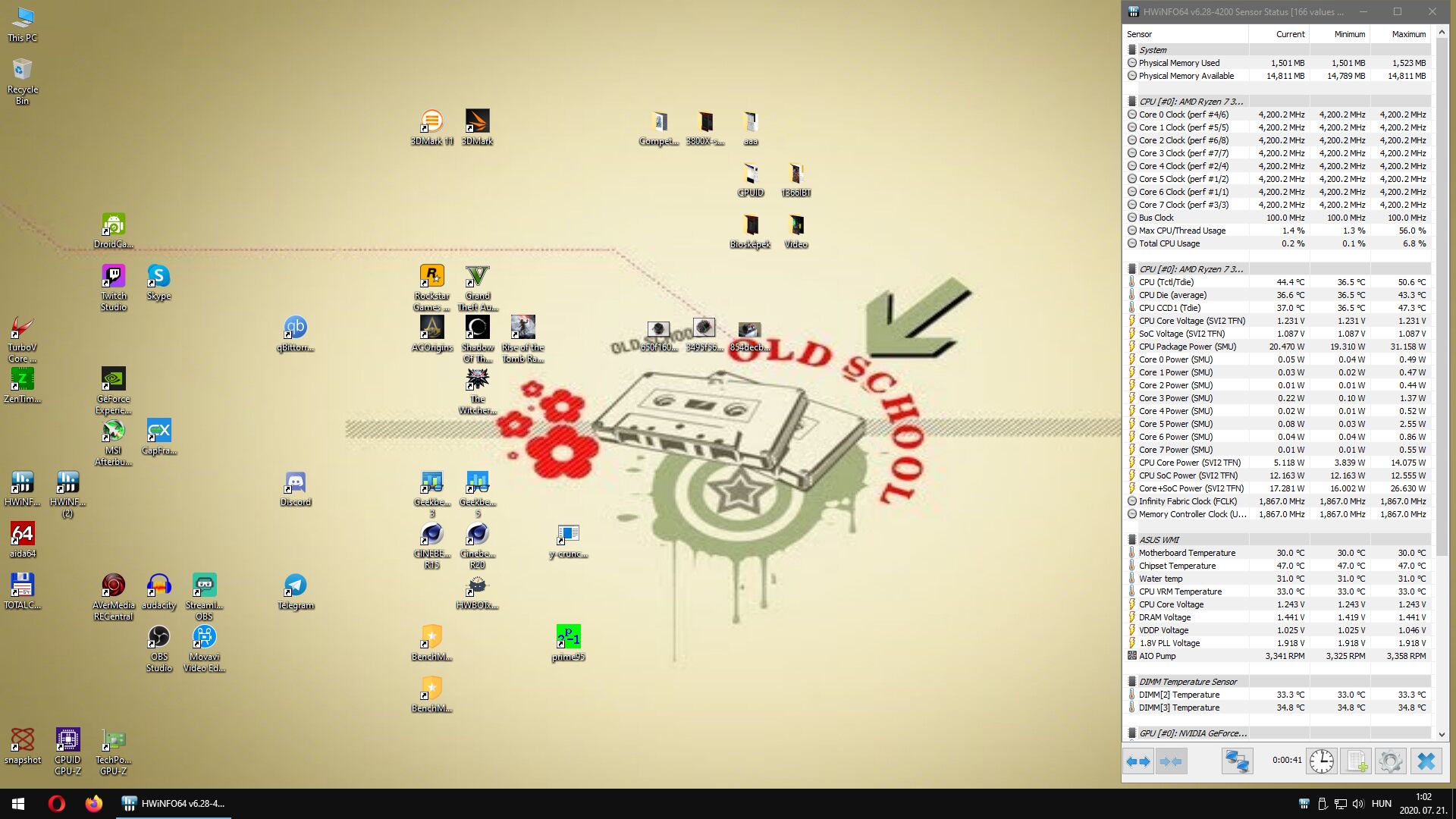The width and height of the screenshot is (1456, 819).
Task: Select the Movavi Video Editor icon
Action: [x=204, y=649]
